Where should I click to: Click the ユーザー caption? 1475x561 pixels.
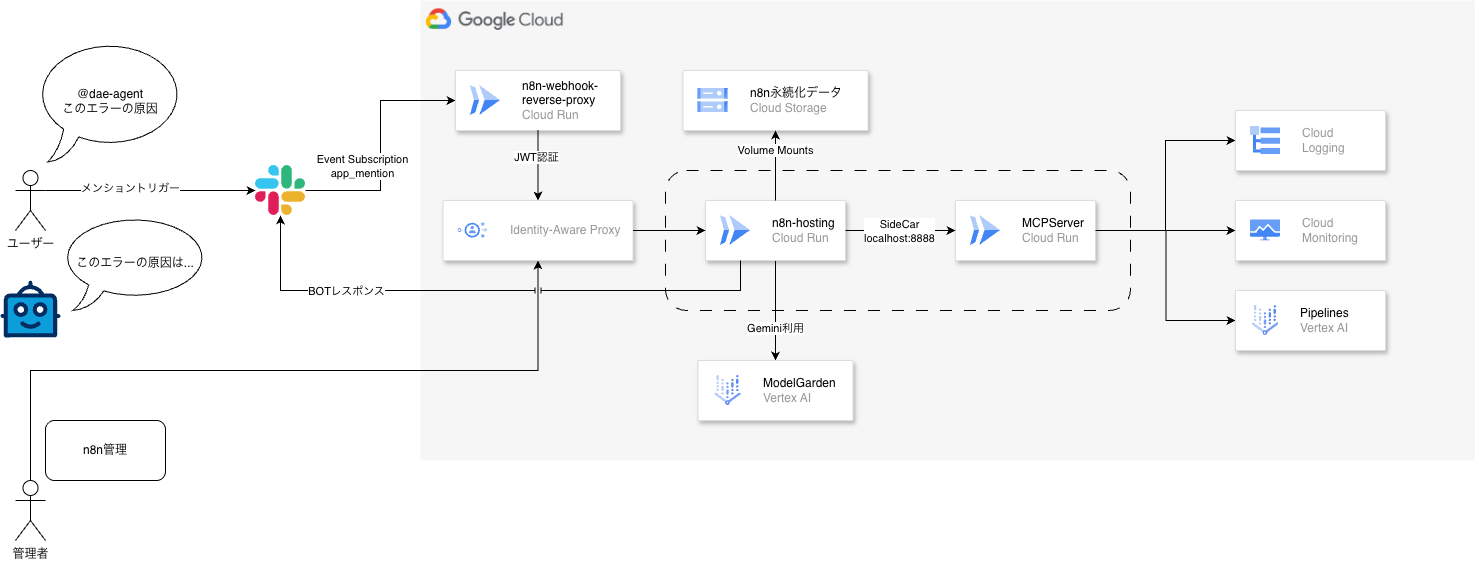(x=30, y=243)
